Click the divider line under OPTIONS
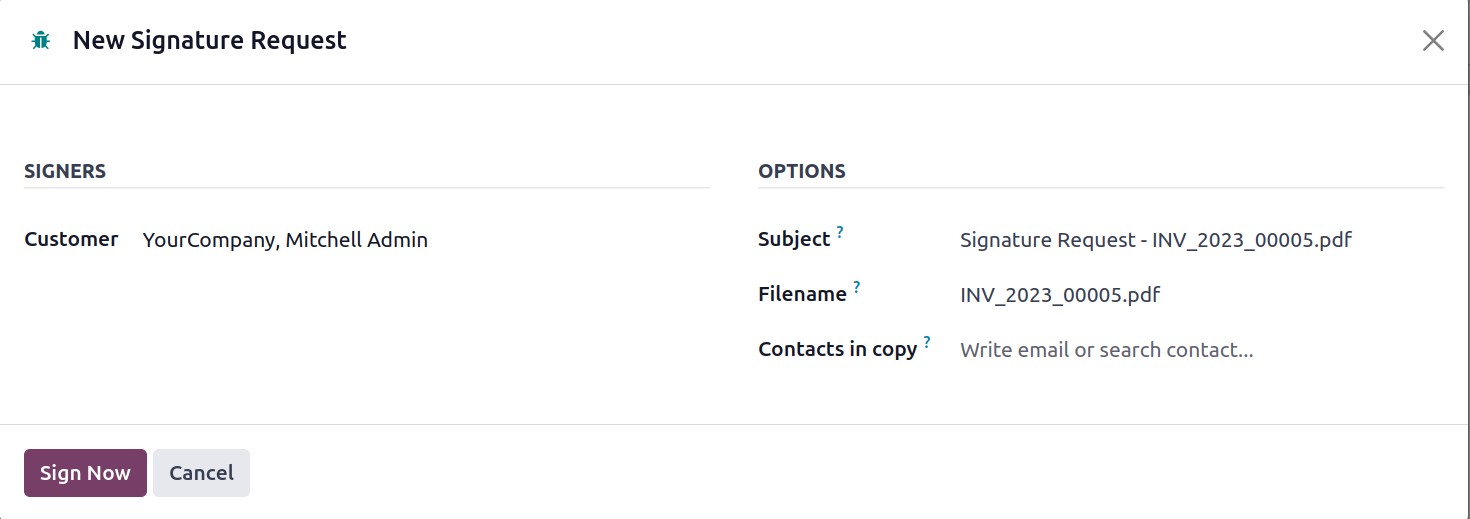This screenshot has height=519, width=1470. pyautogui.click(x=1101, y=188)
